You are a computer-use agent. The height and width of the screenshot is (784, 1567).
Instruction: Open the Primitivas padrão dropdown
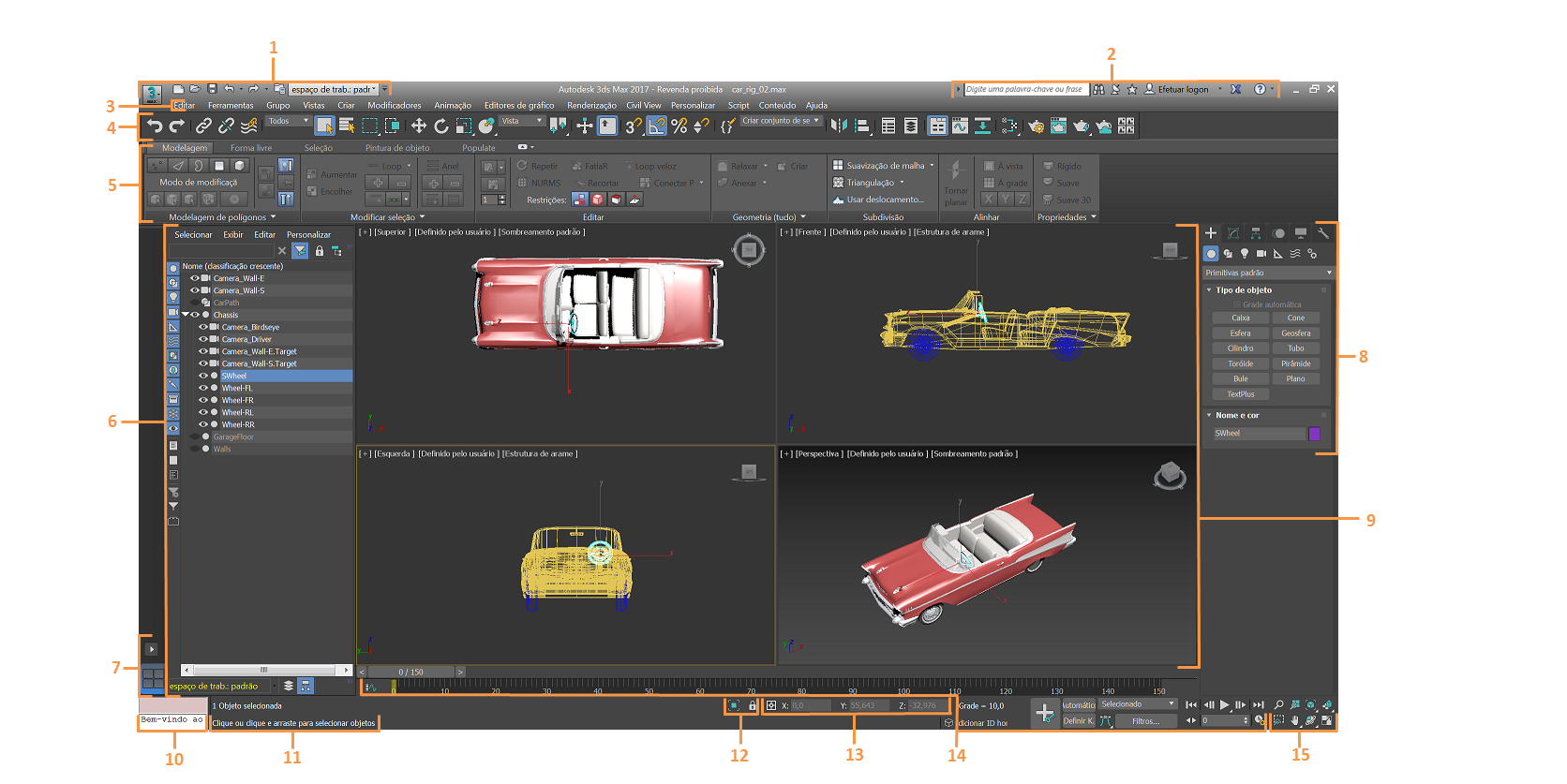(1268, 273)
